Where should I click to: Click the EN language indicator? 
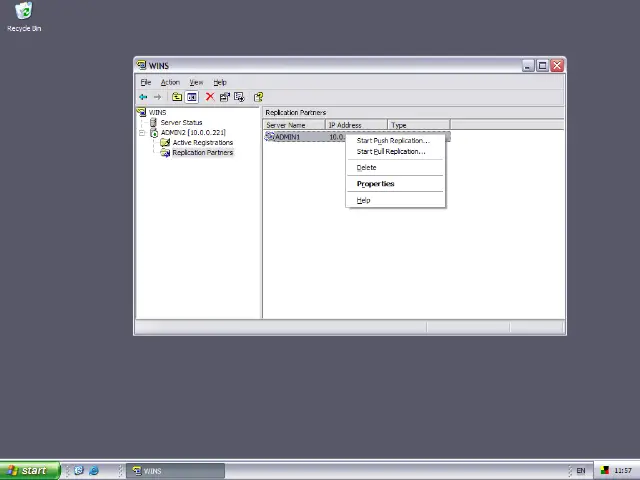coord(581,471)
